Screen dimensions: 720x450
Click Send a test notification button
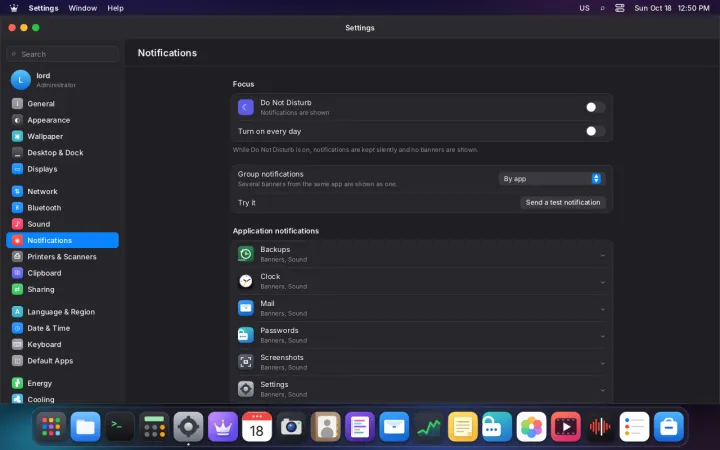point(562,202)
